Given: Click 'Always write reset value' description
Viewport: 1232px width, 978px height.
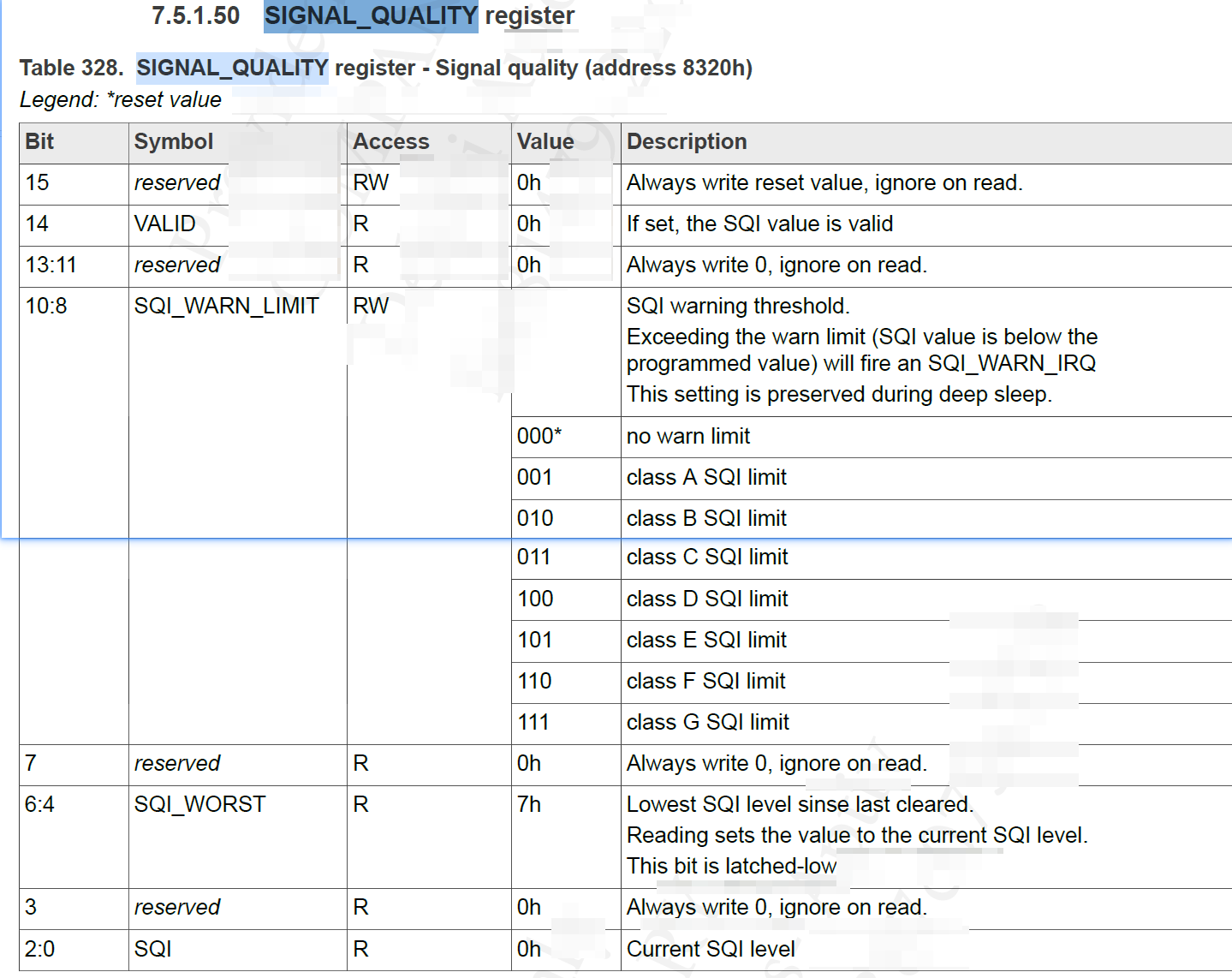Looking at the screenshot, I should (824, 182).
